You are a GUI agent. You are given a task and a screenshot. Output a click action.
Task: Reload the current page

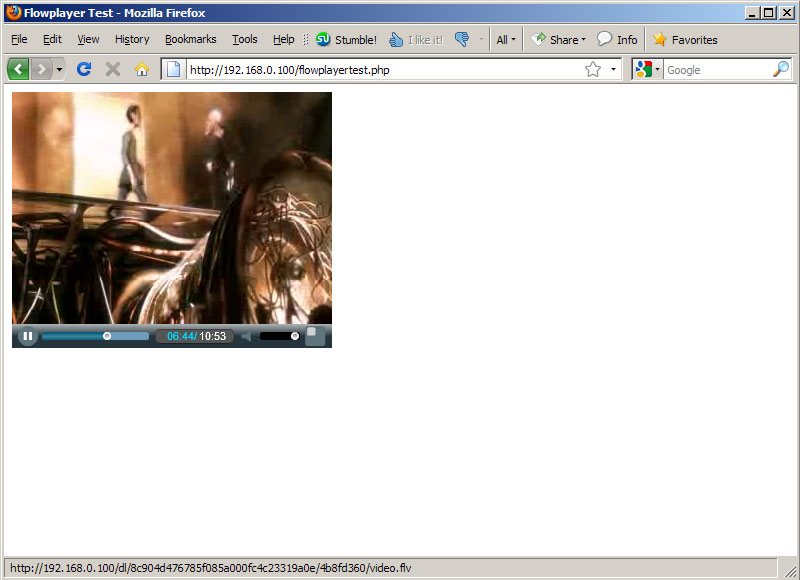84,69
